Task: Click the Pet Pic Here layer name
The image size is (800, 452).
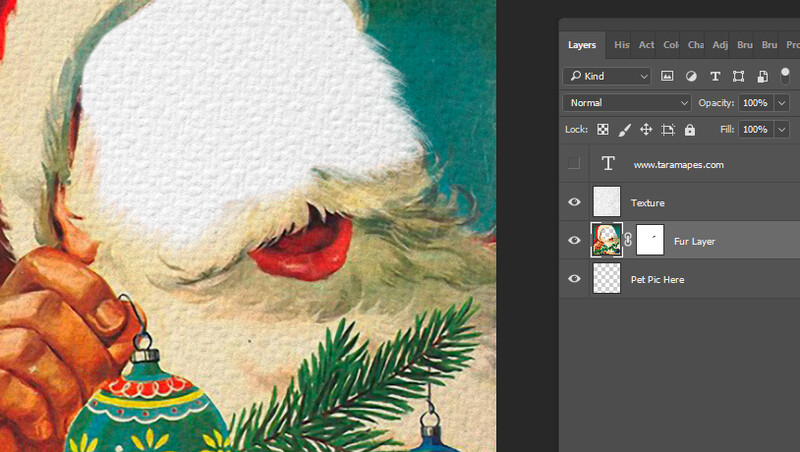Action: (x=657, y=280)
